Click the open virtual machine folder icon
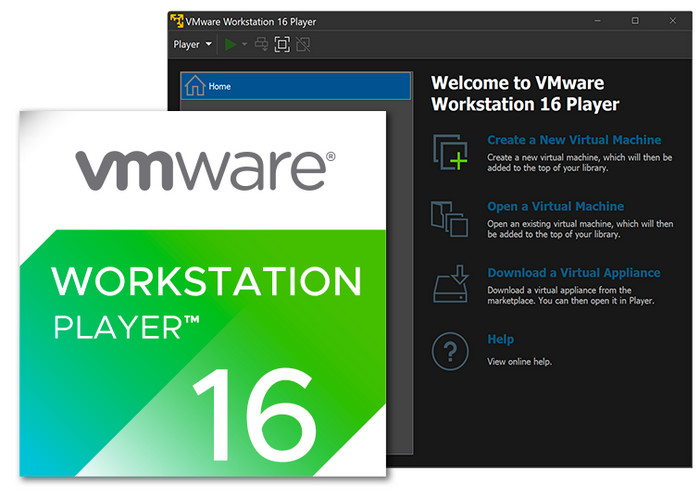 tap(450, 219)
